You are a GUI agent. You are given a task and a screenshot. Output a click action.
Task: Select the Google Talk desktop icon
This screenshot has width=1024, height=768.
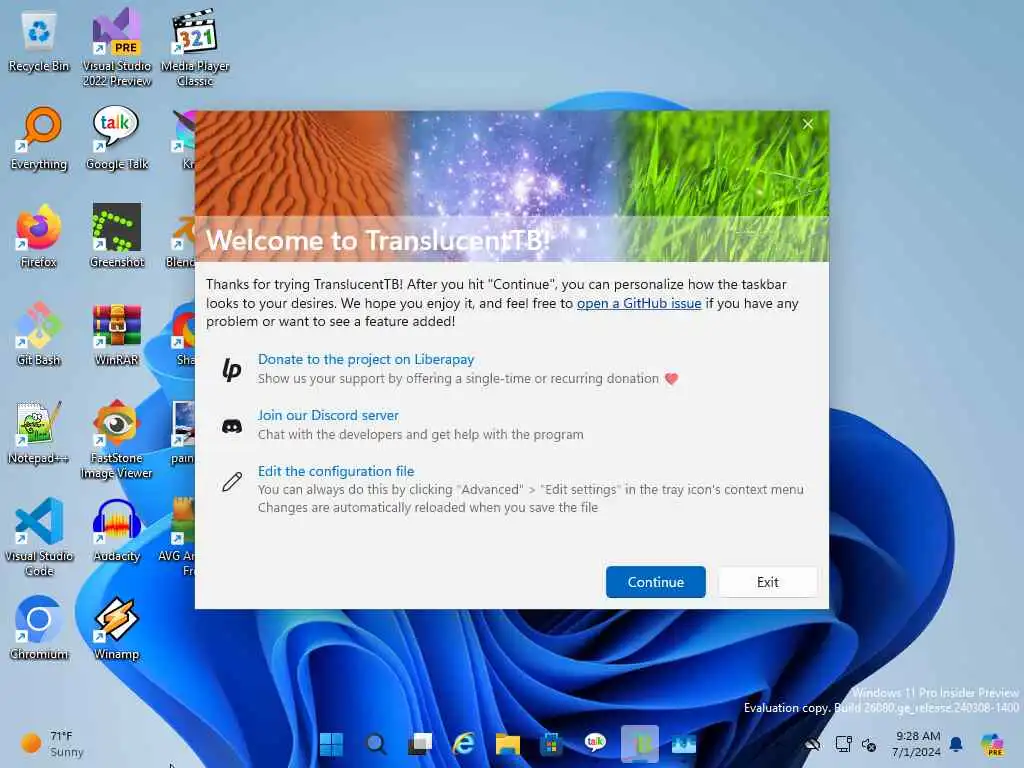point(117,138)
